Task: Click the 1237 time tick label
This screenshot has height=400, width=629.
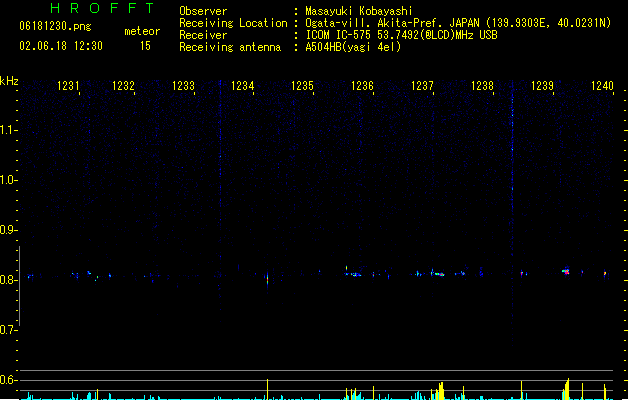Action: [422, 86]
